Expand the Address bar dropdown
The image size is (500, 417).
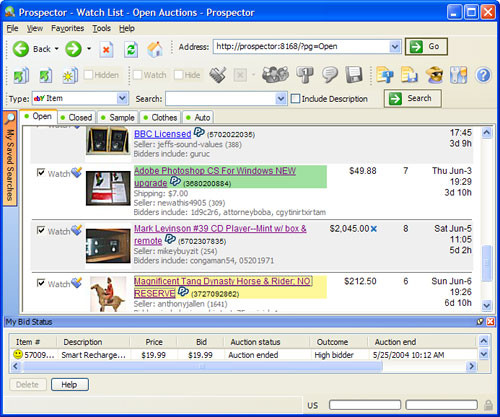pyautogui.click(x=395, y=46)
